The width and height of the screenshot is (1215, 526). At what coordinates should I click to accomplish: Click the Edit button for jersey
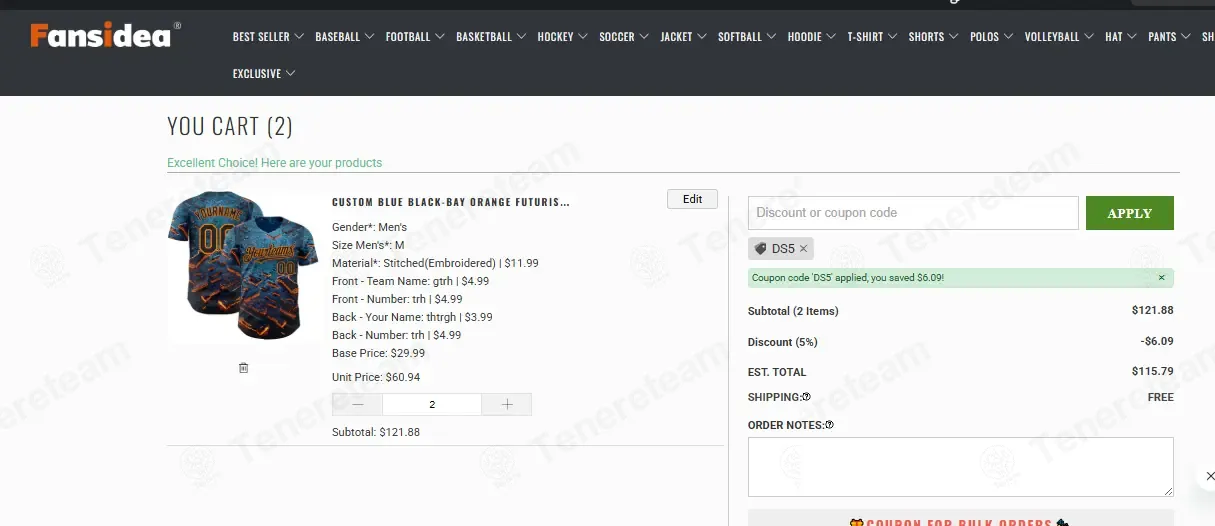pyautogui.click(x=692, y=199)
